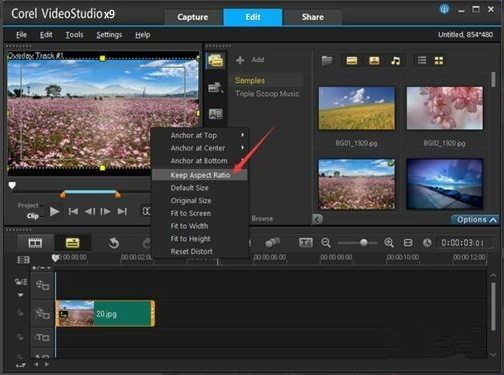The width and height of the screenshot is (504, 375).
Task: Select Keep Aspect Ratio menu entry
Action: click(x=200, y=175)
